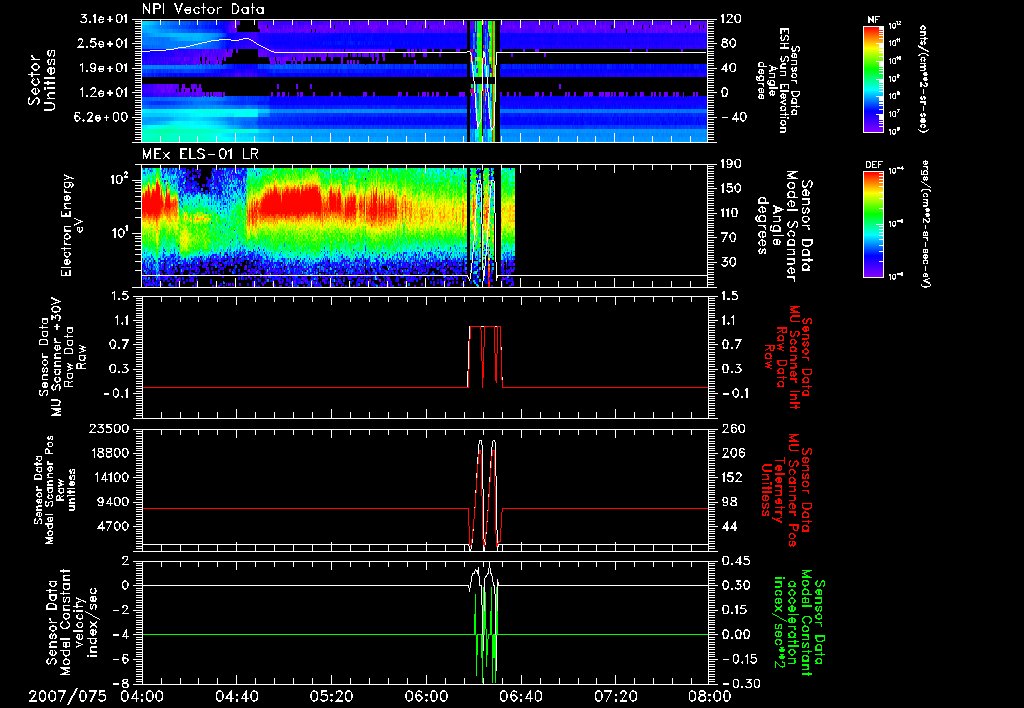Click the "05:20" time axis label

pos(331,696)
